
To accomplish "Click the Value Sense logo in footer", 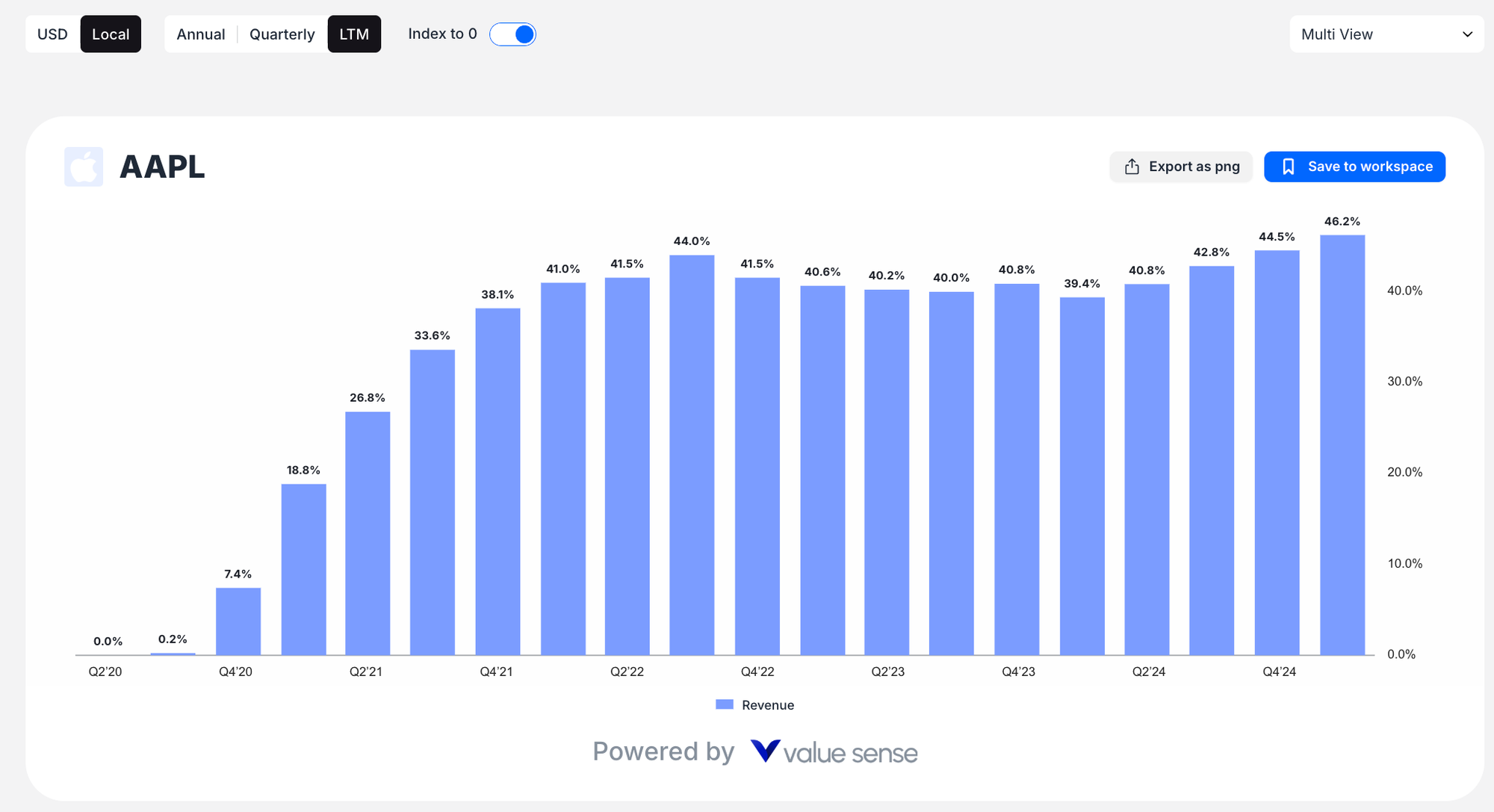I will pyautogui.click(x=765, y=751).
